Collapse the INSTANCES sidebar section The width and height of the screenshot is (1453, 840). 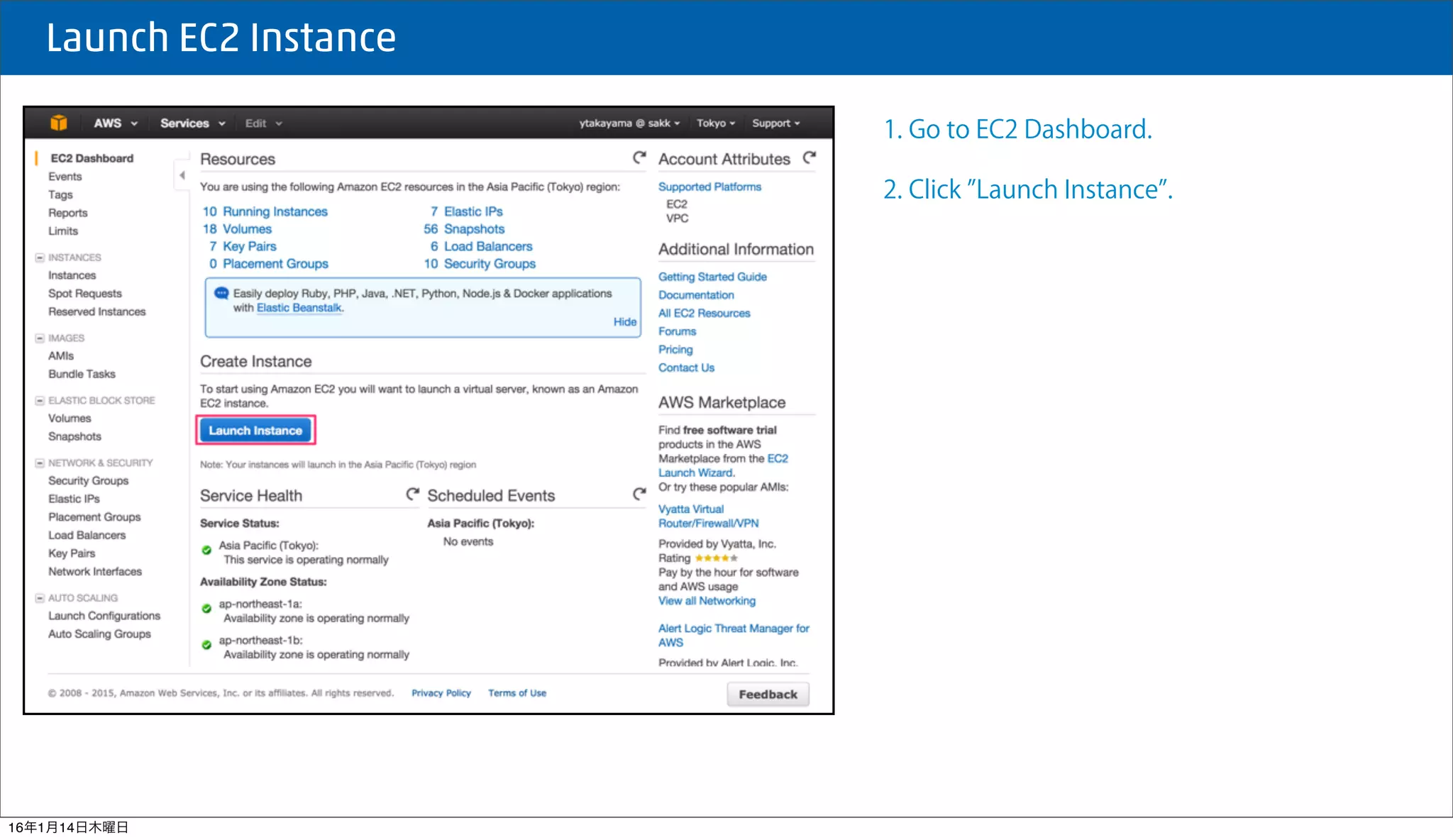40,258
